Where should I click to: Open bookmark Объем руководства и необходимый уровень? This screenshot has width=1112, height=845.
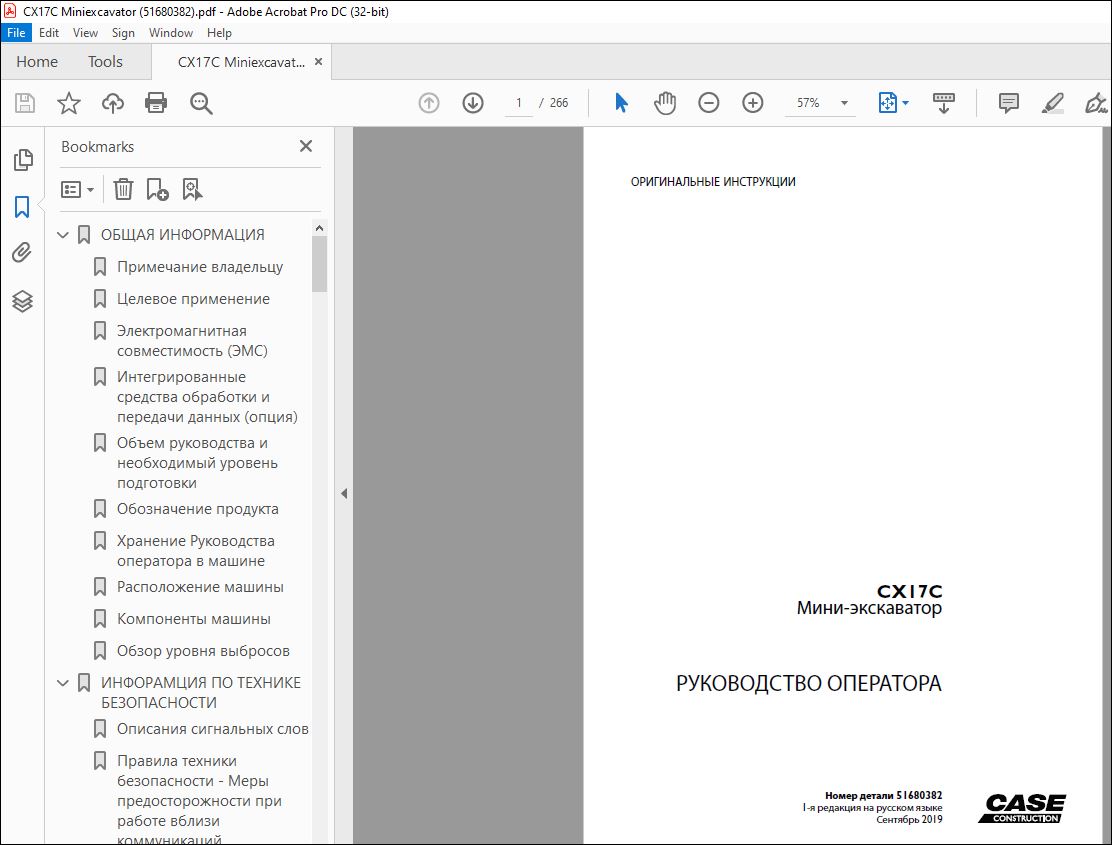(197, 463)
